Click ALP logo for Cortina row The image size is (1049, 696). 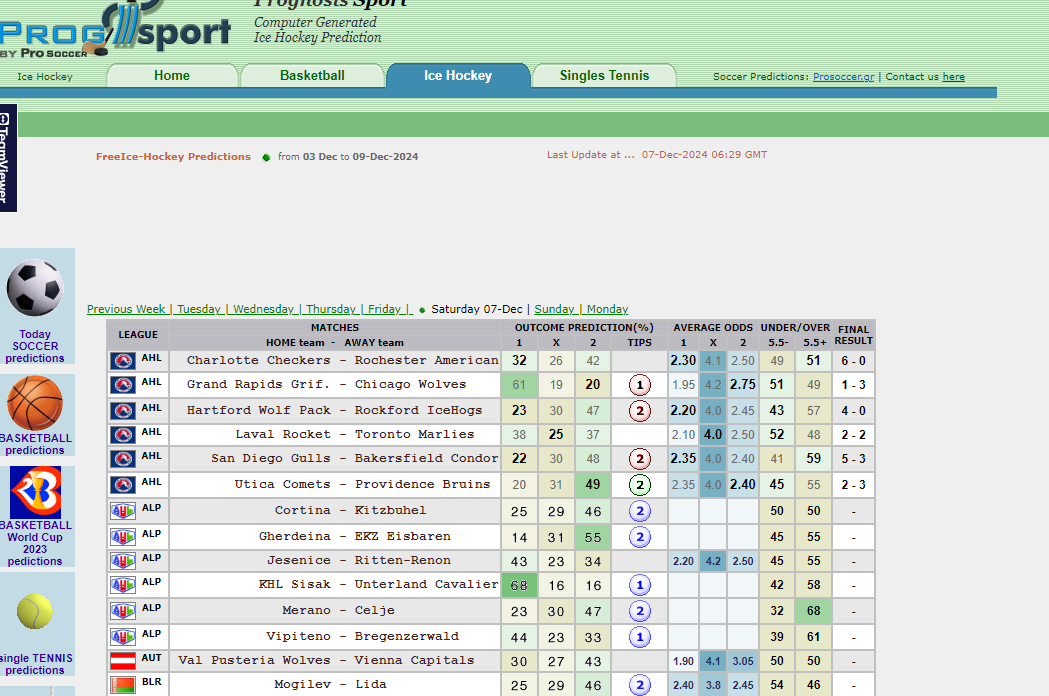[x=123, y=511]
